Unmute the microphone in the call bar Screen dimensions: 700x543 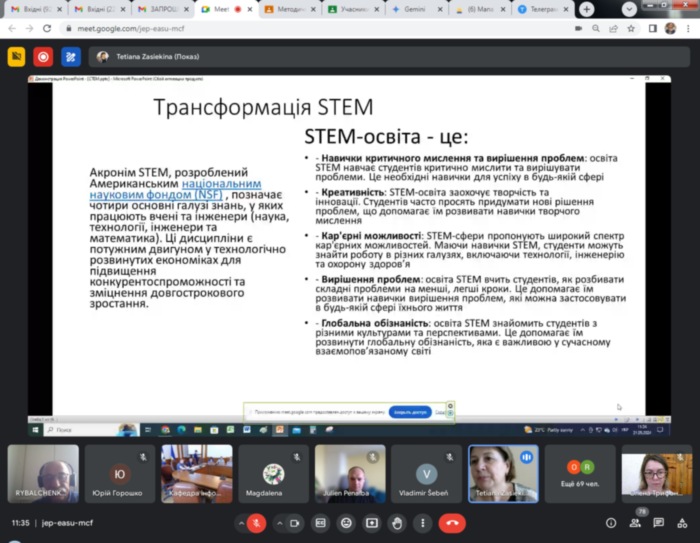(258, 522)
